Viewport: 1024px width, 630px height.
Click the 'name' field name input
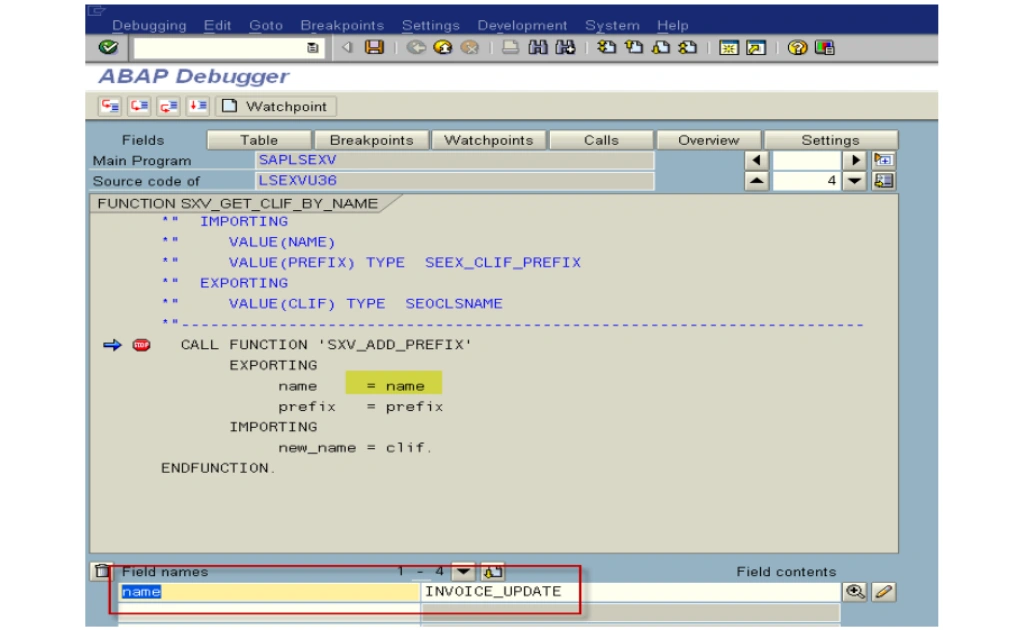[269, 591]
